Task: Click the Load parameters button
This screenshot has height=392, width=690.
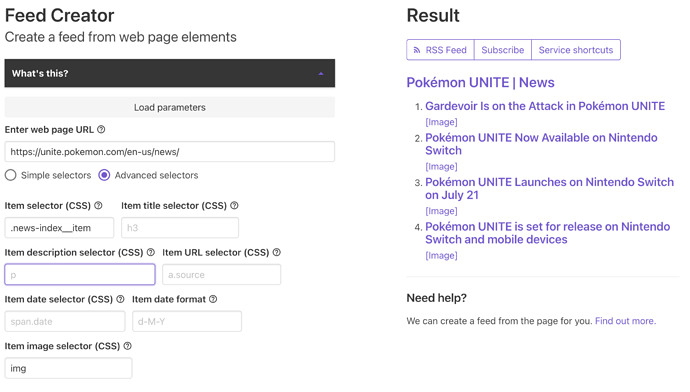Action: [169, 107]
